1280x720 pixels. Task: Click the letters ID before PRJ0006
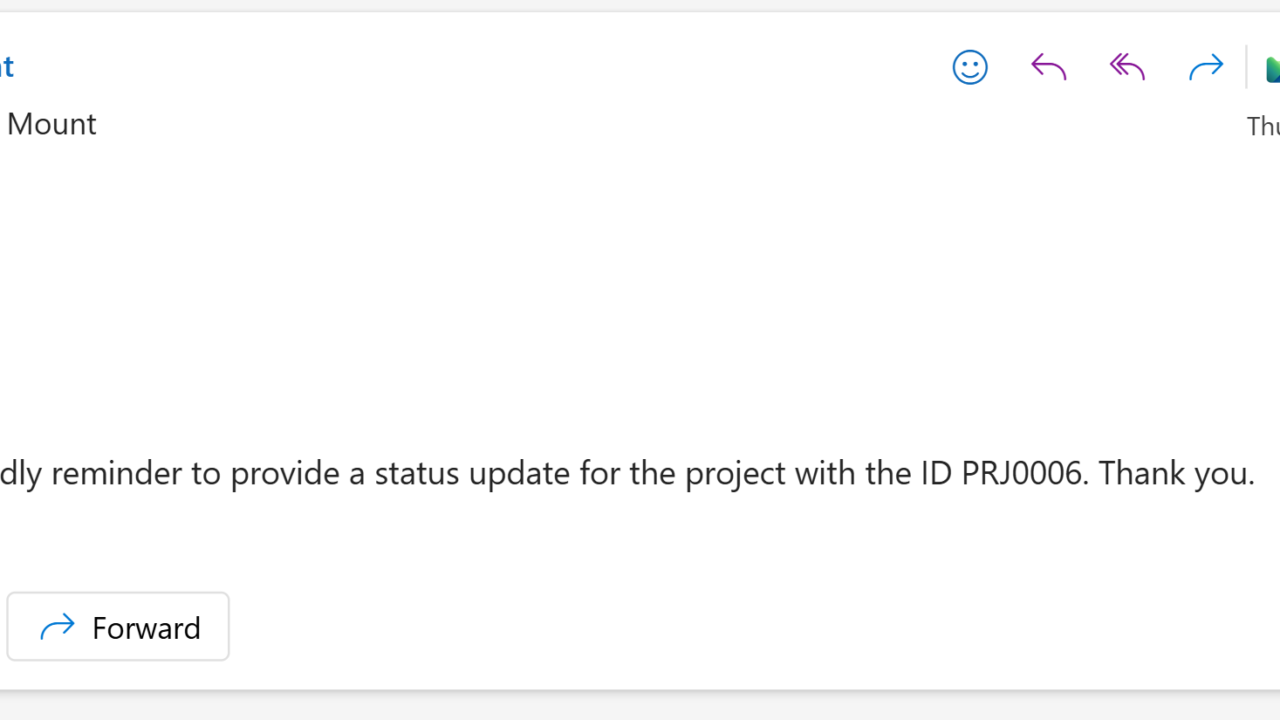coord(937,473)
